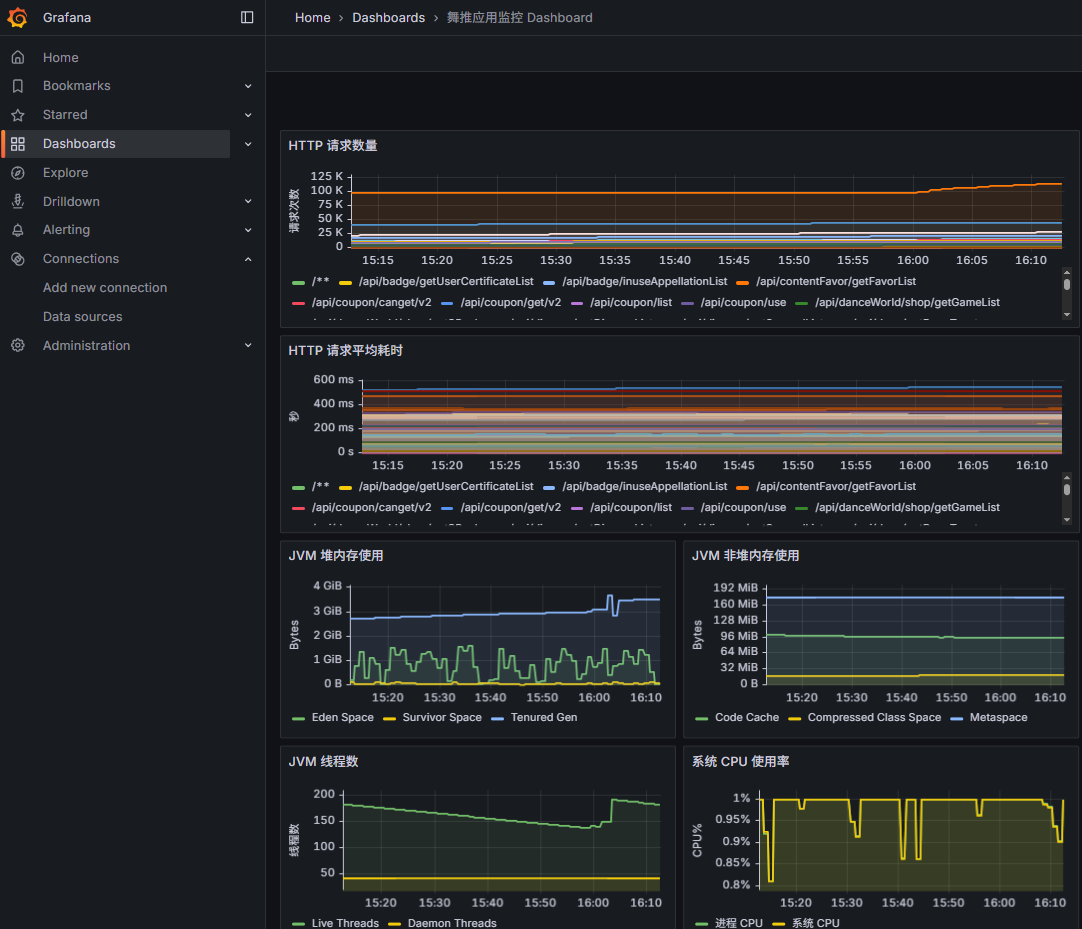The width and height of the screenshot is (1082, 929).
Task: Click the 系统 CPU 使用率 panel title
Action: (740, 761)
